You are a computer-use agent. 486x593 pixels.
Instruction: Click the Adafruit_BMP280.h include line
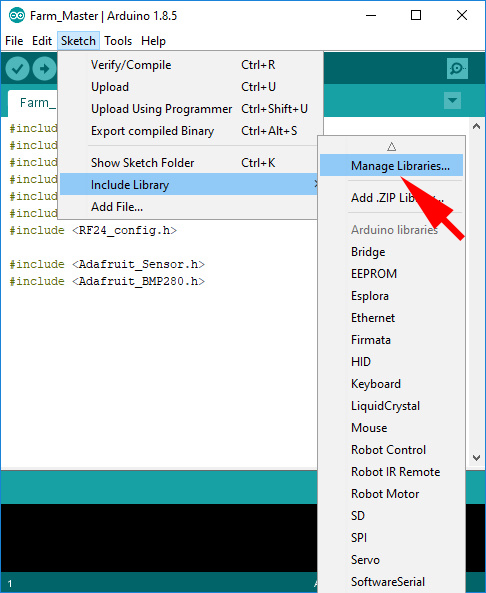(107, 281)
